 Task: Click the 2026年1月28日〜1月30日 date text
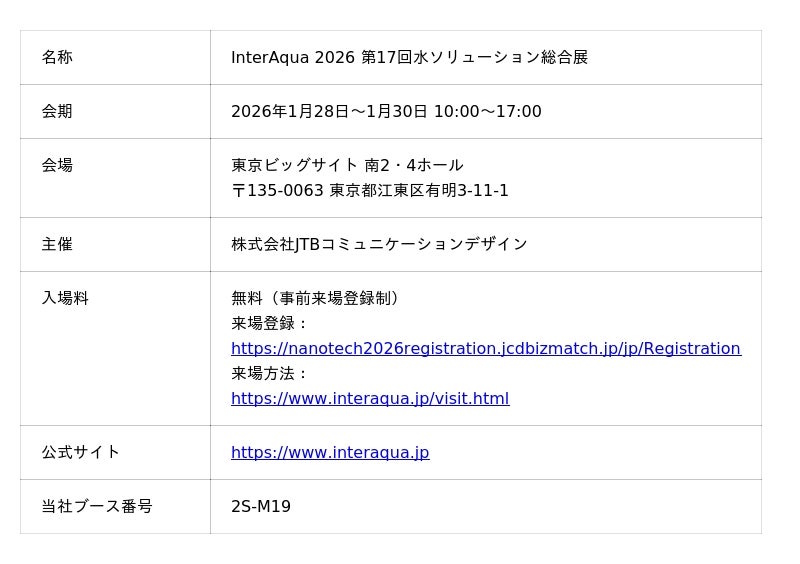point(329,112)
